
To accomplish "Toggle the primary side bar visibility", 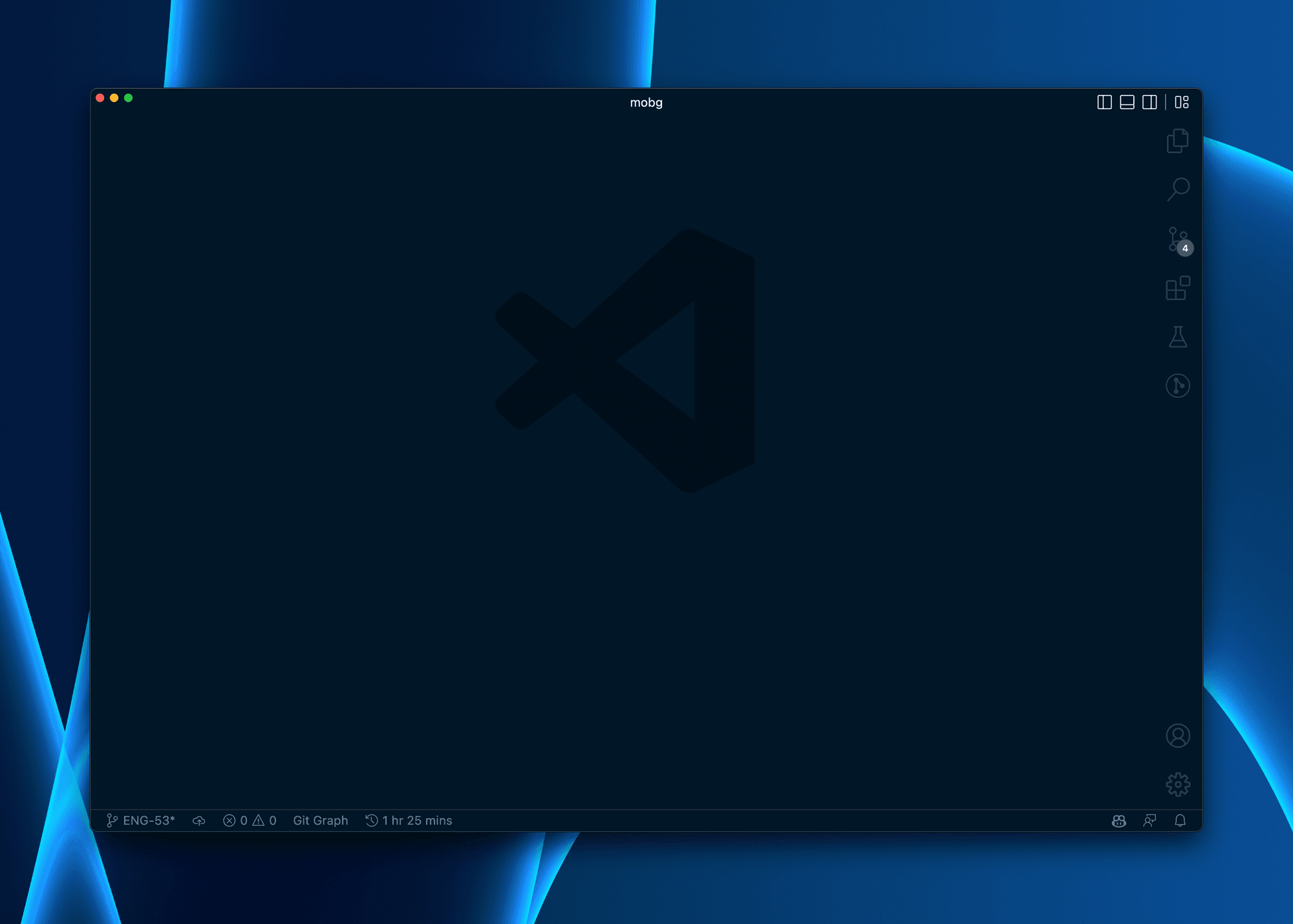I will (1105, 102).
